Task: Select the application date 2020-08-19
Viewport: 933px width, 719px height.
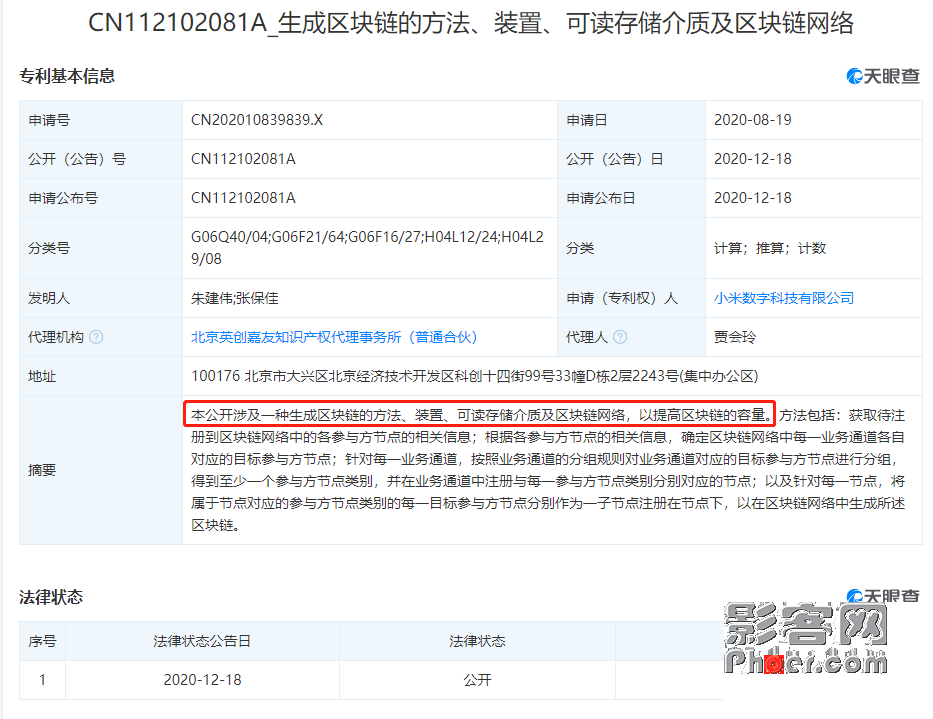Action: tap(753, 120)
